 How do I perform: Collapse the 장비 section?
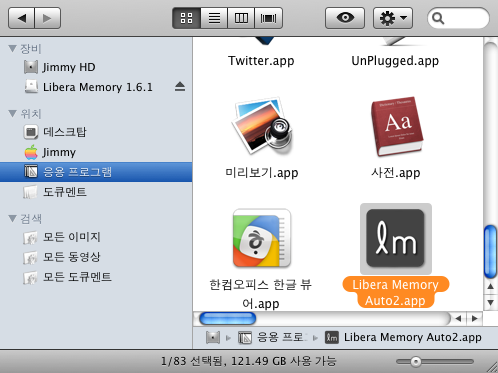13,49
